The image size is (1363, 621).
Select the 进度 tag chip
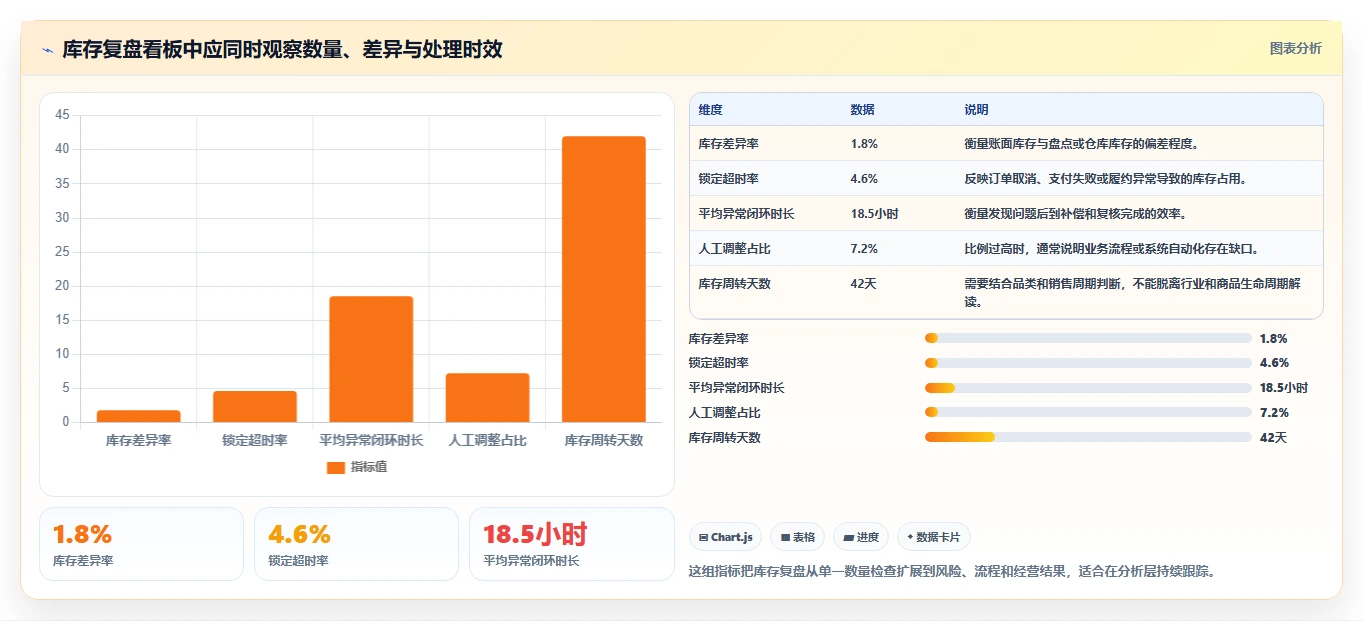click(x=861, y=537)
